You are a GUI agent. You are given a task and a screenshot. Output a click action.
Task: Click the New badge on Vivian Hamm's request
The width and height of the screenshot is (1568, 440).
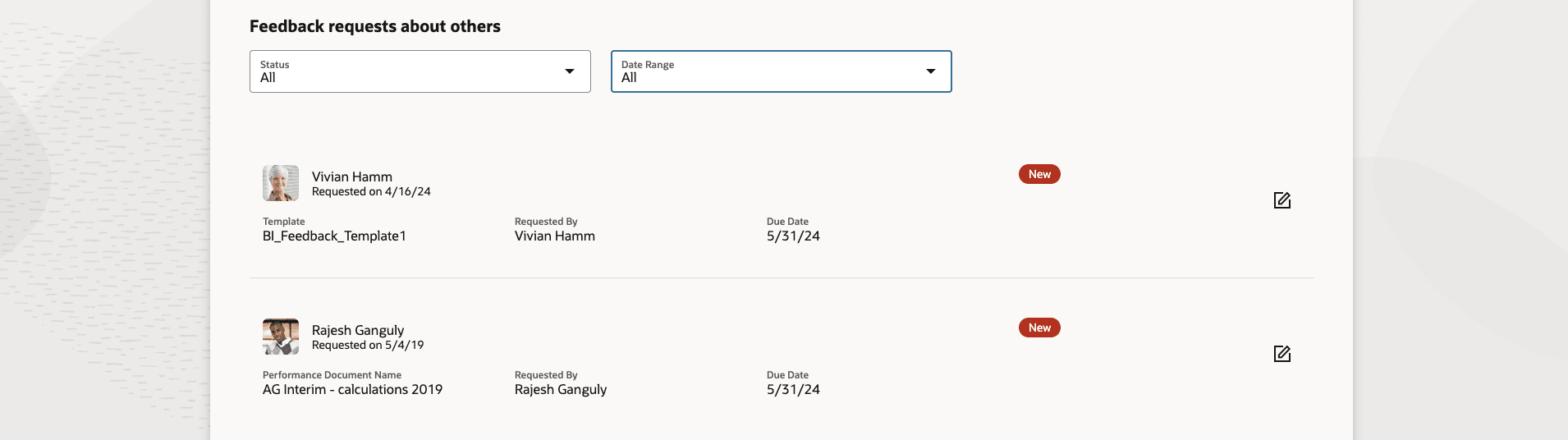coord(1039,174)
